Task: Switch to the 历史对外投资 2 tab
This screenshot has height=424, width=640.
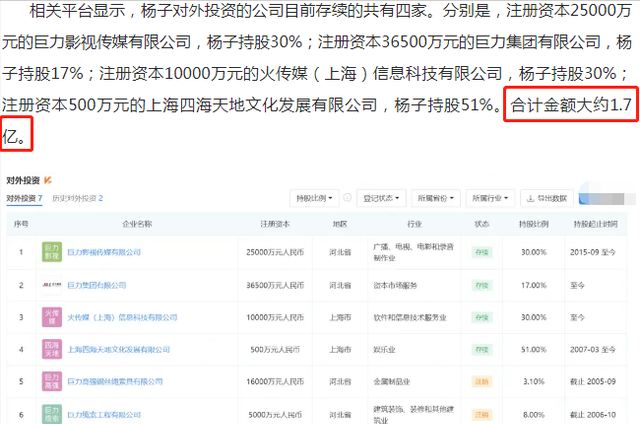Action: [x=78, y=198]
